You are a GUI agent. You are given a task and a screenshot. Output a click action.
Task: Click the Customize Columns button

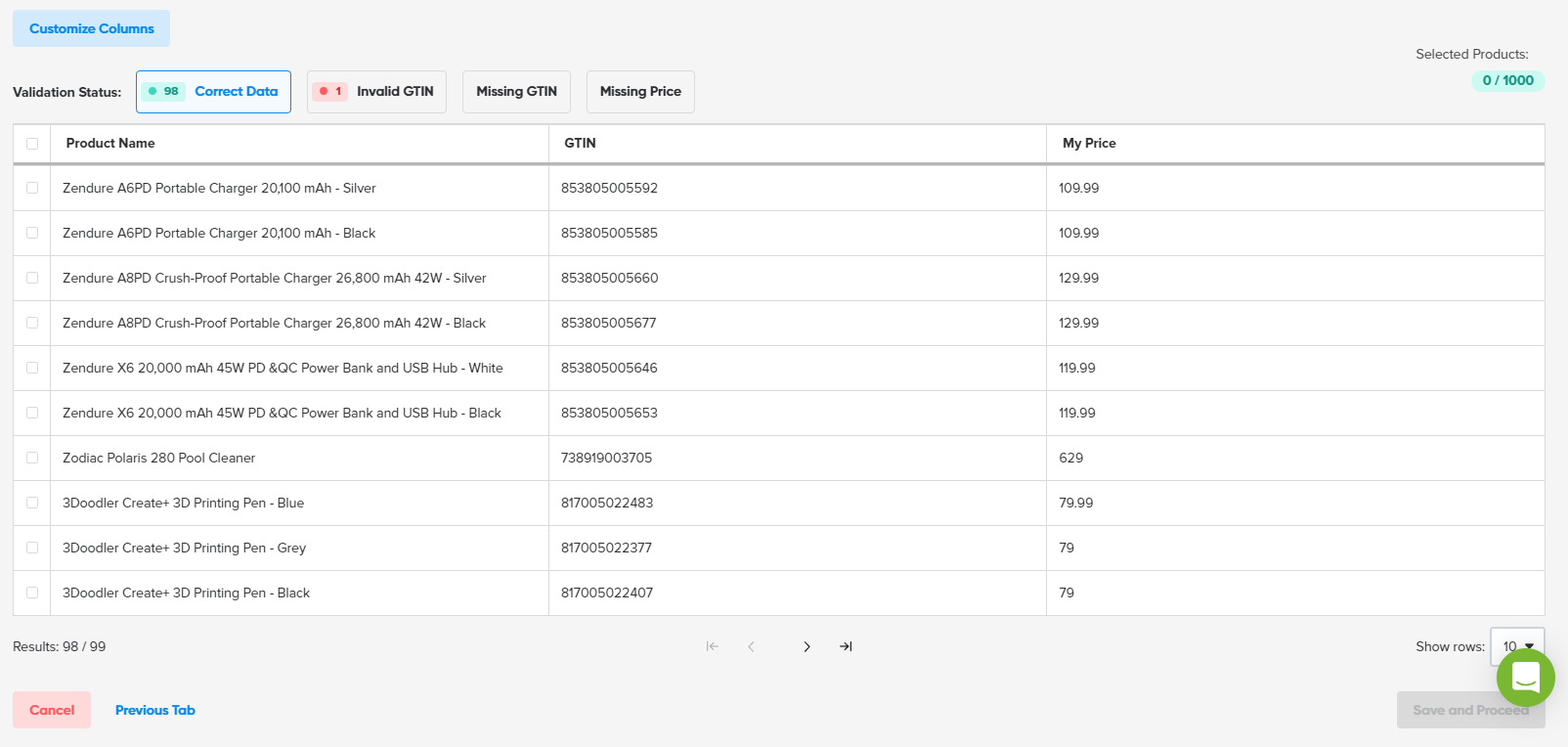coord(91,28)
